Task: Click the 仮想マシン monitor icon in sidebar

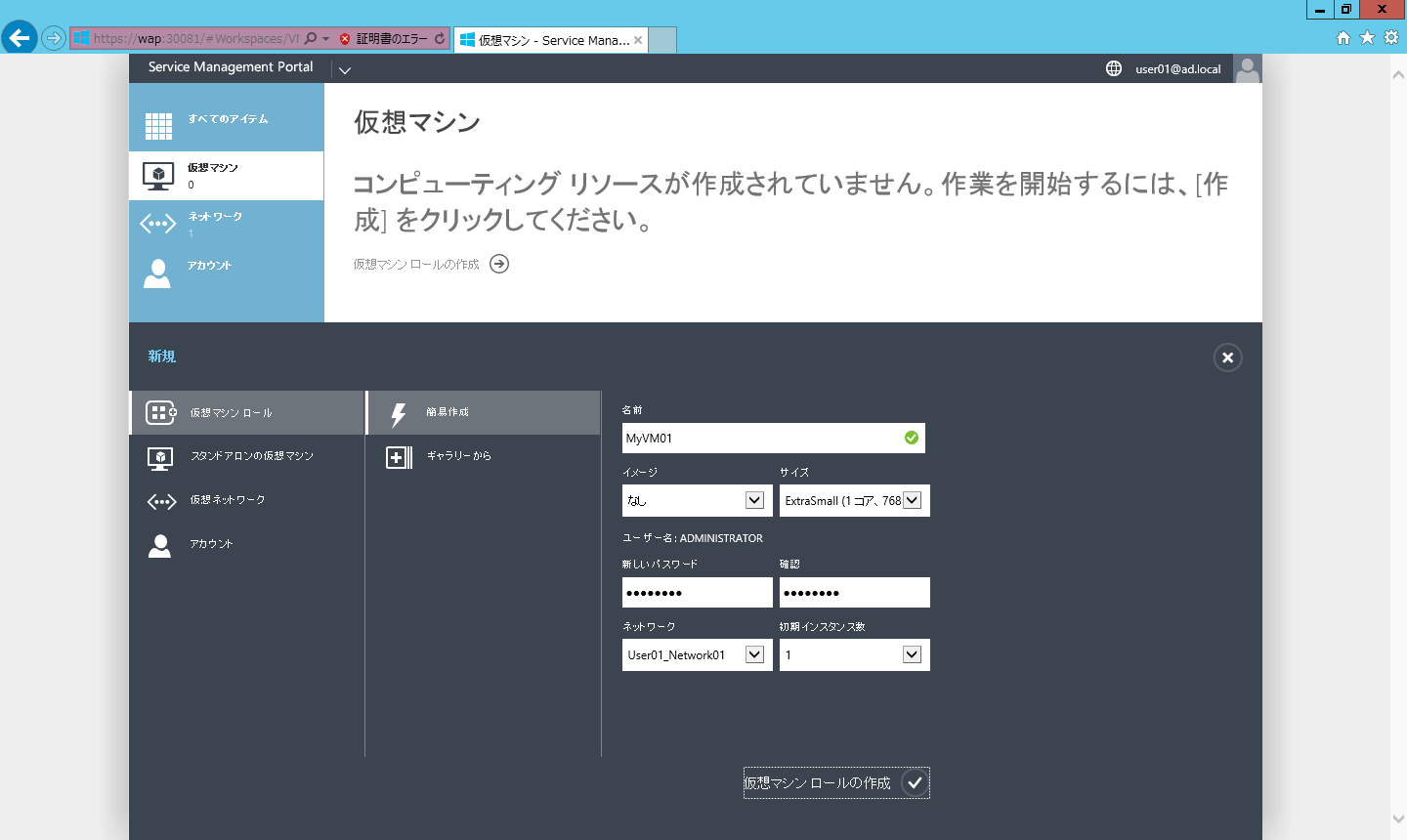Action: (x=158, y=176)
